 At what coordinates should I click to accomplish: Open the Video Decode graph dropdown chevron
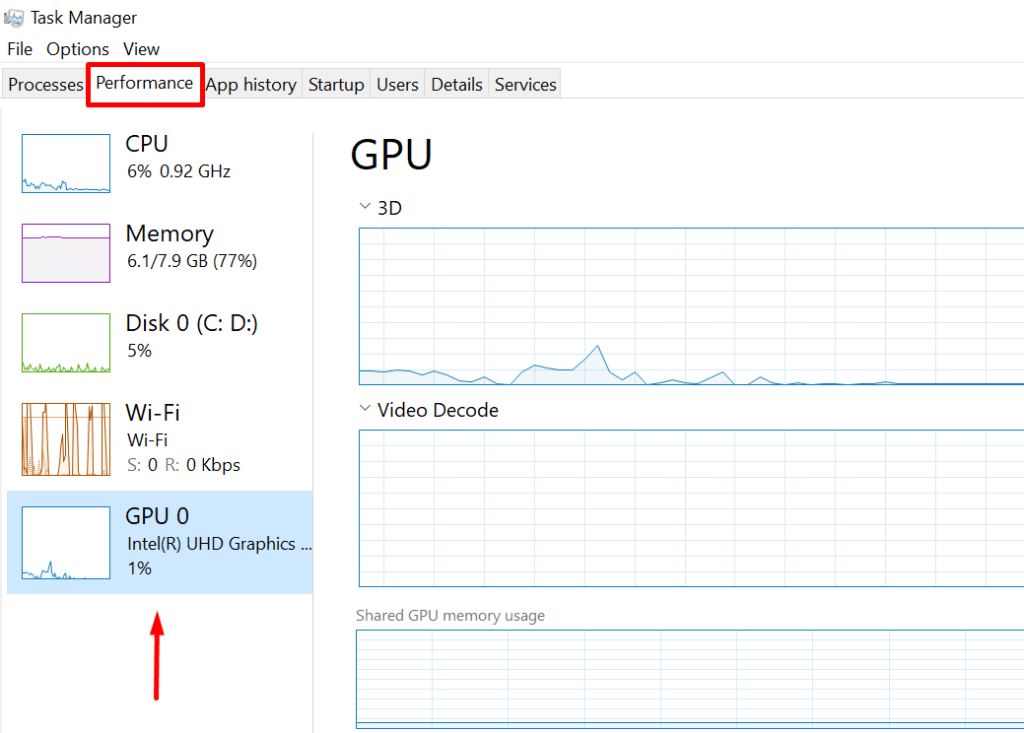(364, 410)
